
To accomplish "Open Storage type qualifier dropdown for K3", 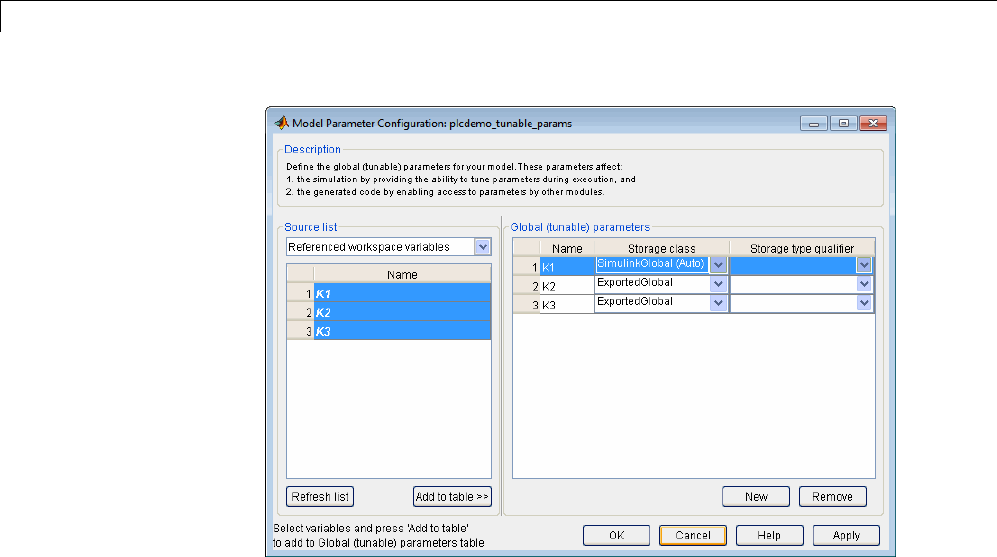I will [x=864, y=303].
